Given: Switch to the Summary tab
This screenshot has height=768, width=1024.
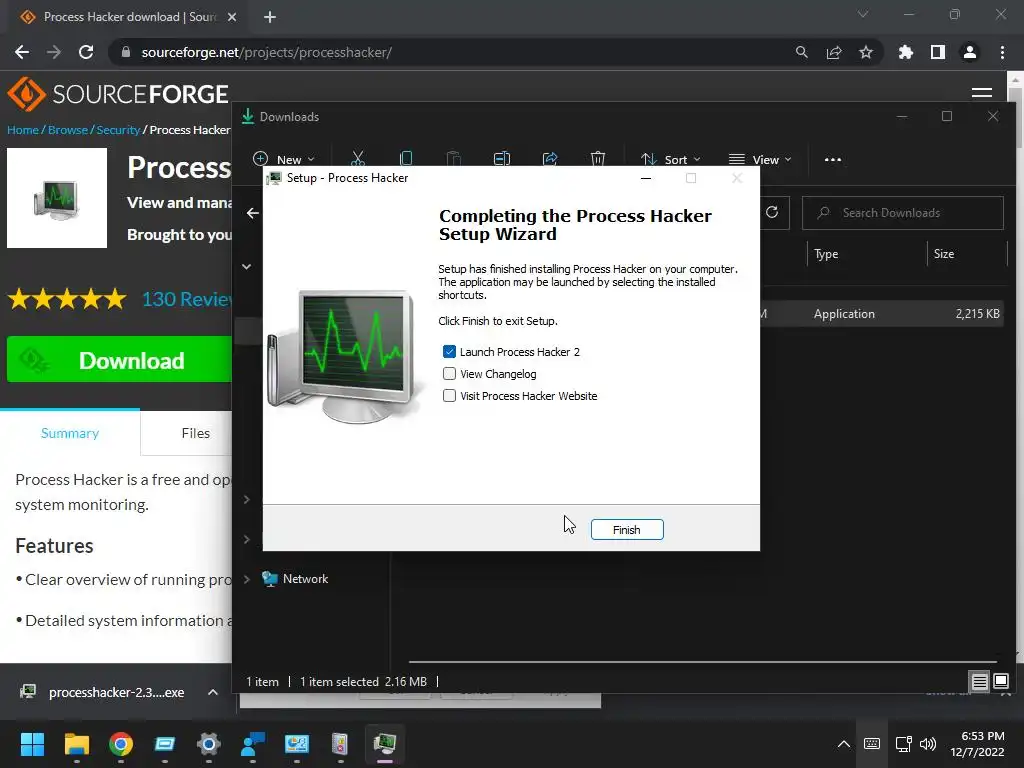Looking at the screenshot, I should [70, 433].
